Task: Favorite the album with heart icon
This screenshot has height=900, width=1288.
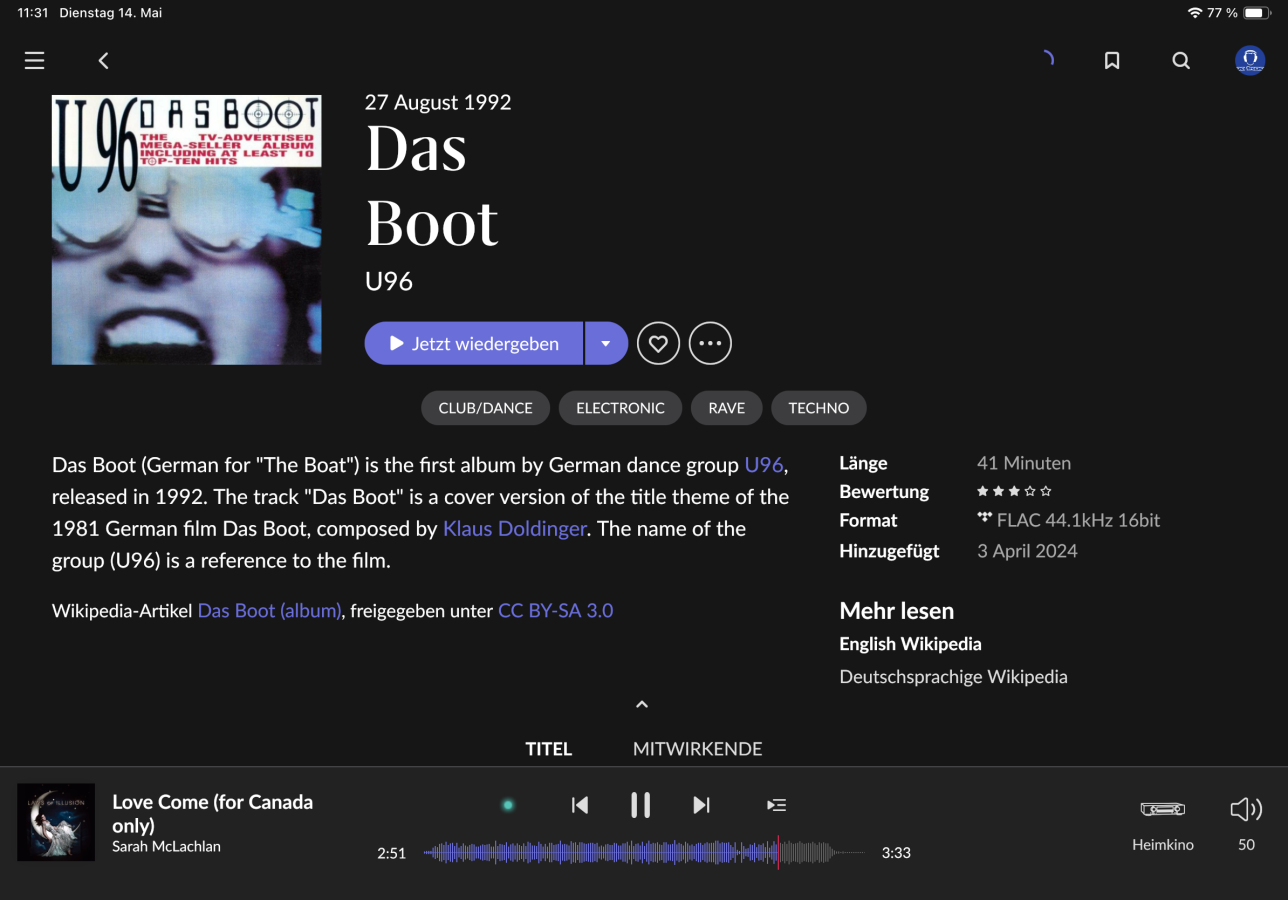Action: [x=658, y=343]
